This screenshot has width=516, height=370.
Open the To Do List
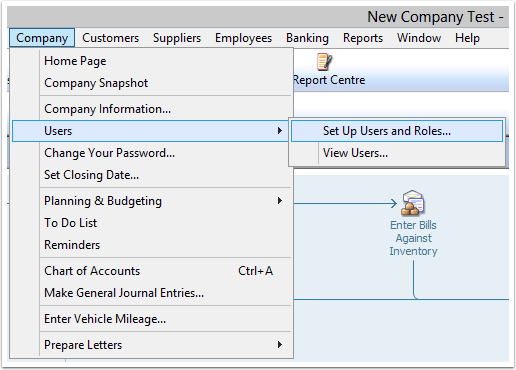tap(152, 223)
